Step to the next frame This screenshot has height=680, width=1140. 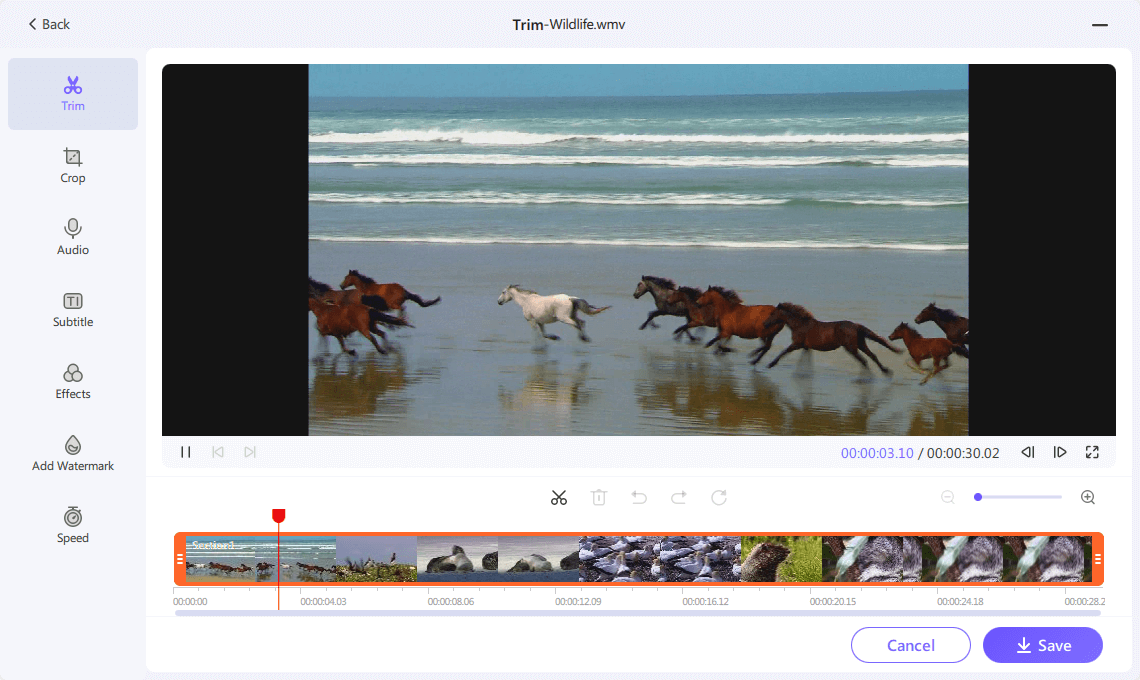coord(1060,452)
